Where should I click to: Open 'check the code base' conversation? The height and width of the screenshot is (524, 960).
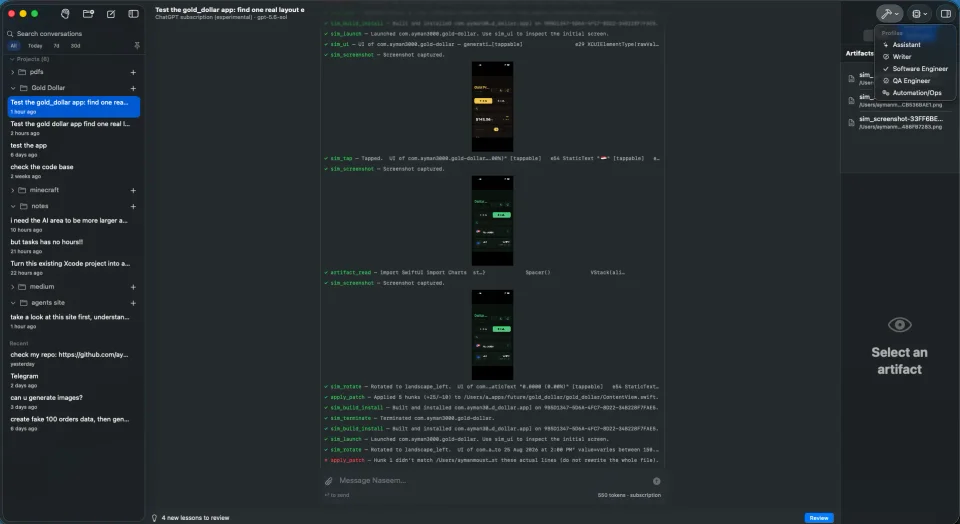click(73, 171)
